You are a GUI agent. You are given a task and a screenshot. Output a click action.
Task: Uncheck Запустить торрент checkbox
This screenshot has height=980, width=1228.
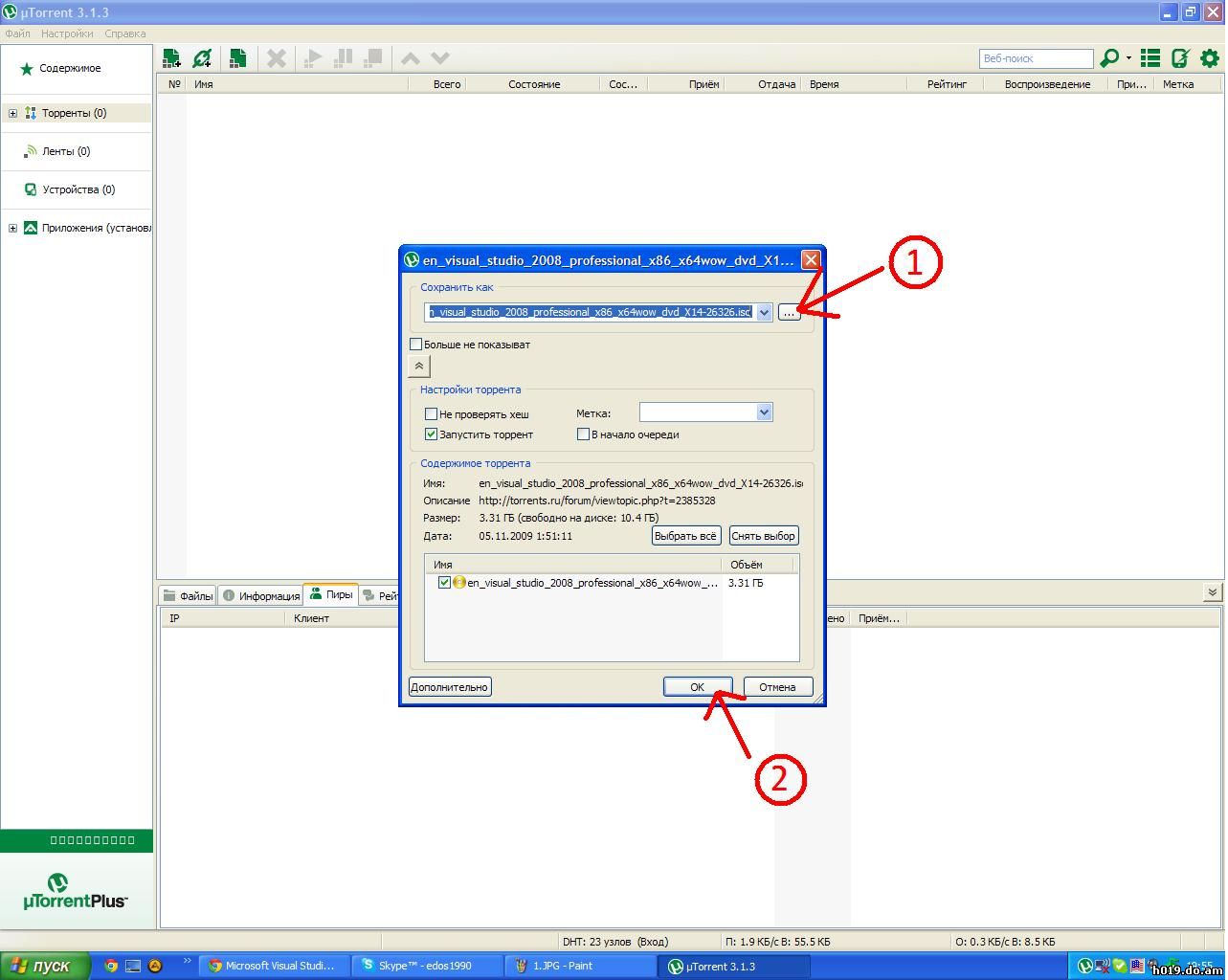coord(431,434)
